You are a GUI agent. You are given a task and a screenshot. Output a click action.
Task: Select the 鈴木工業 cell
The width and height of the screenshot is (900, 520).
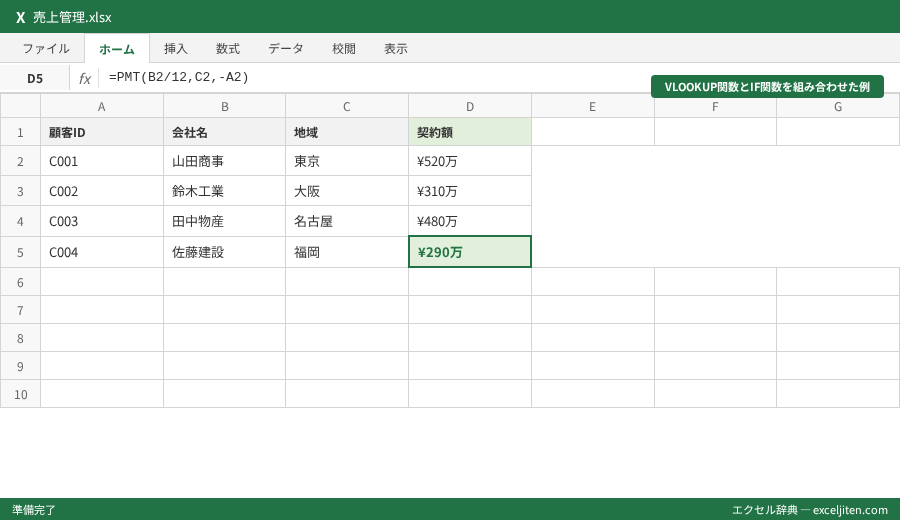tap(224, 191)
